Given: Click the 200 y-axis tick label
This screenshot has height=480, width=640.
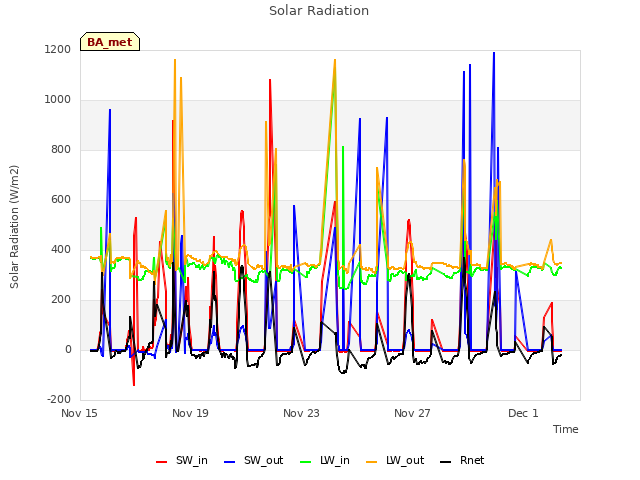Looking at the screenshot, I should click(61, 300).
